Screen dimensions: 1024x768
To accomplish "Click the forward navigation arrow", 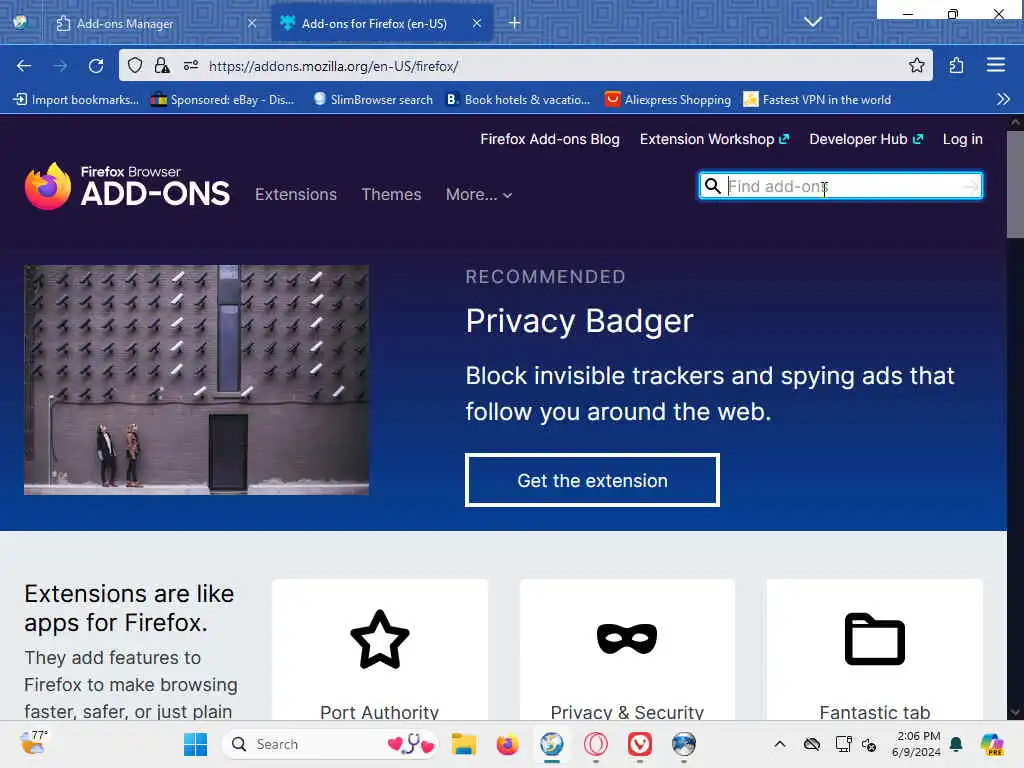I will [x=60, y=65].
